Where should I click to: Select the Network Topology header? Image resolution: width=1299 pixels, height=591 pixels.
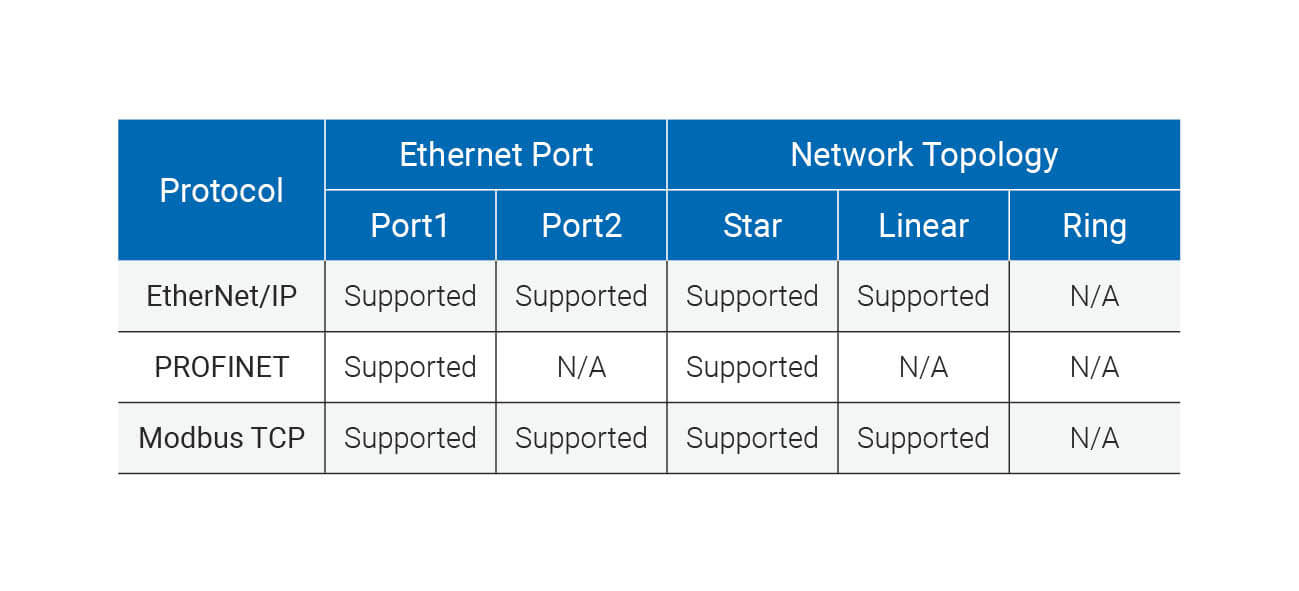pyautogui.click(x=923, y=155)
